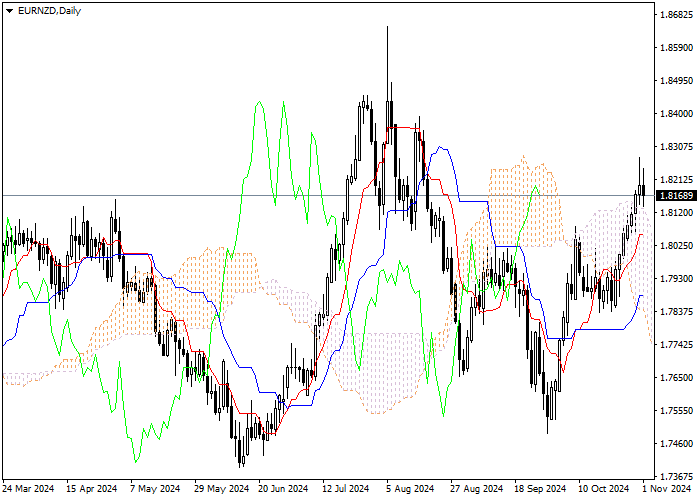This screenshot has height=500, width=700.
Task: Click the 1.85900 price axis label
Action: pyautogui.click(x=676, y=48)
